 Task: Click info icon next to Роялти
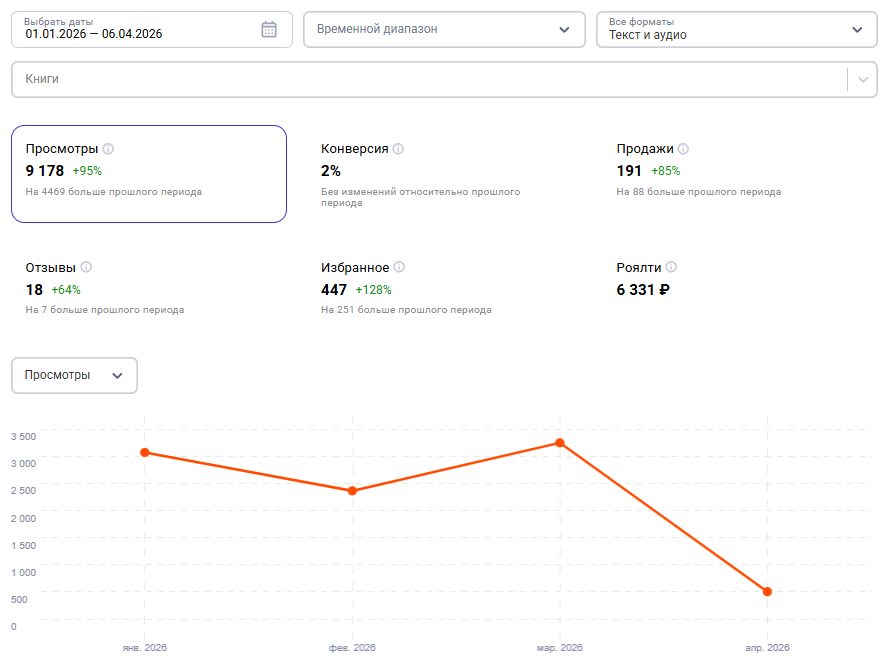coord(671,267)
